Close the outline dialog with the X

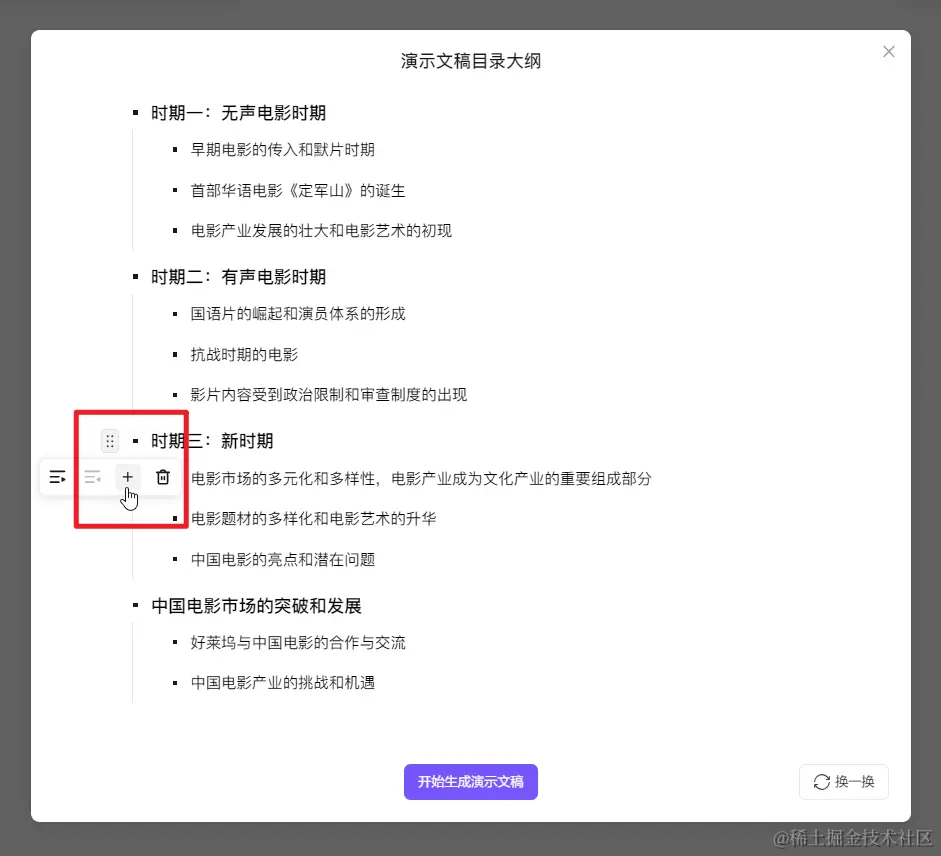coord(888,51)
